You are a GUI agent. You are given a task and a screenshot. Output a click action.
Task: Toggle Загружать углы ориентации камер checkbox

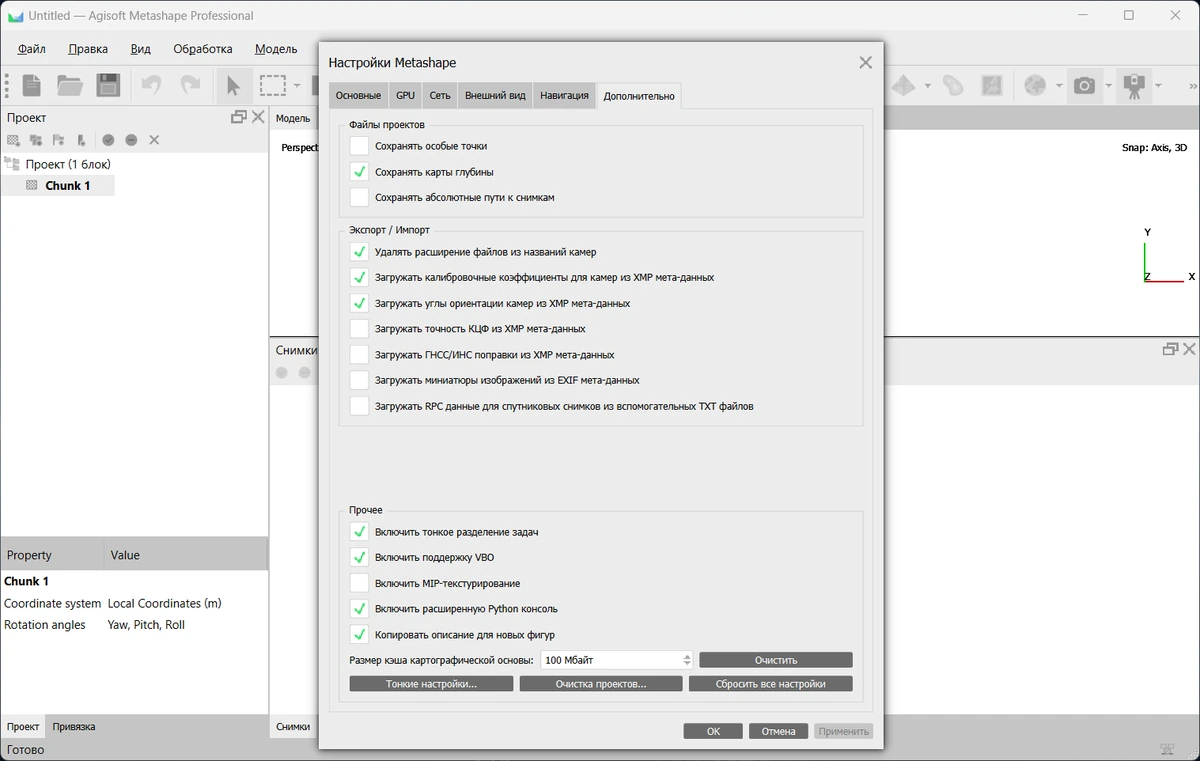pos(359,303)
